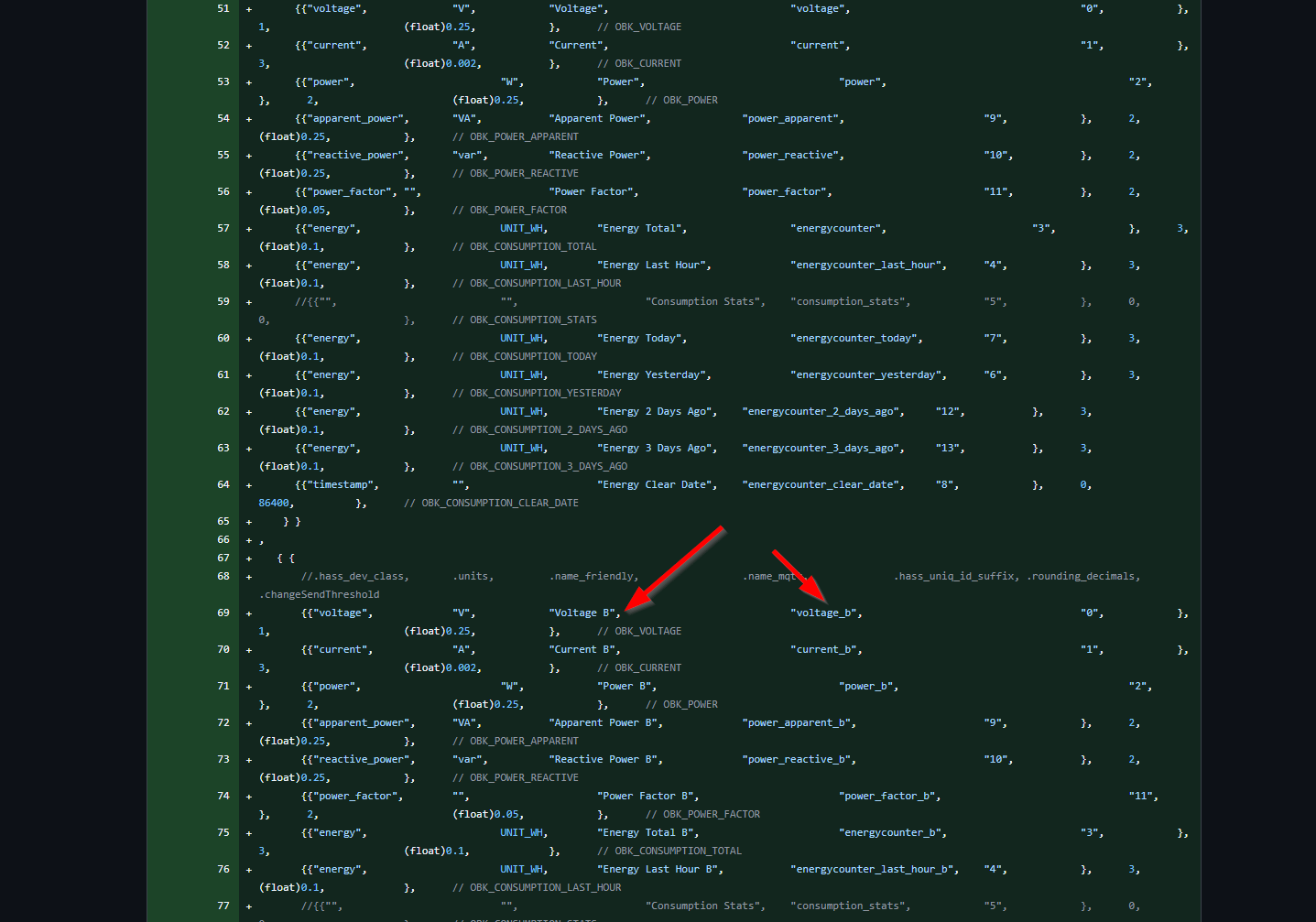Select diff line number 59

pyautogui.click(x=223, y=301)
